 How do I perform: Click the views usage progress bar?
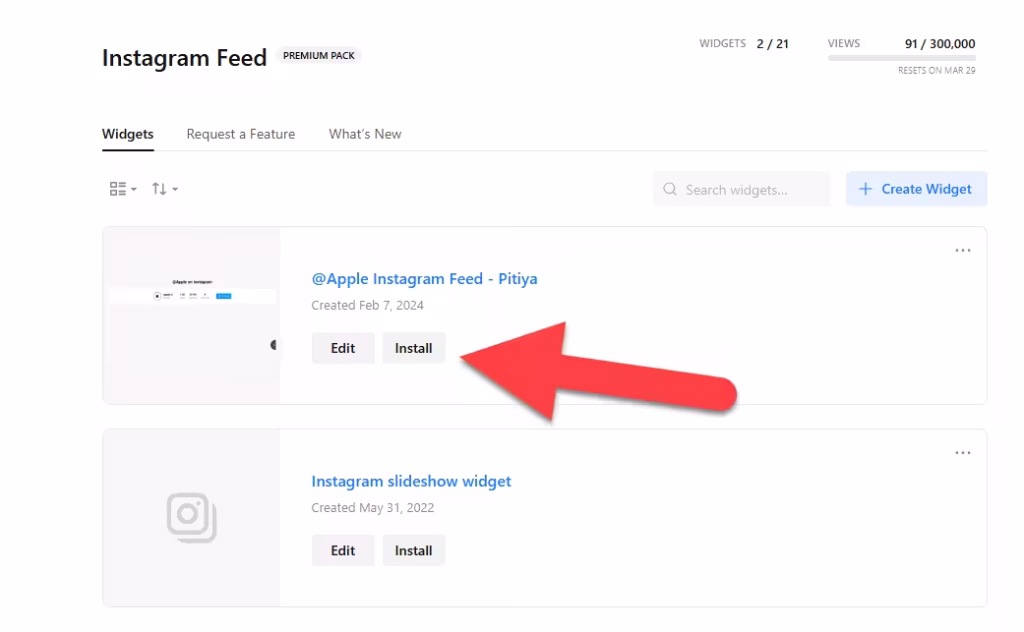(x=901, y=58)
